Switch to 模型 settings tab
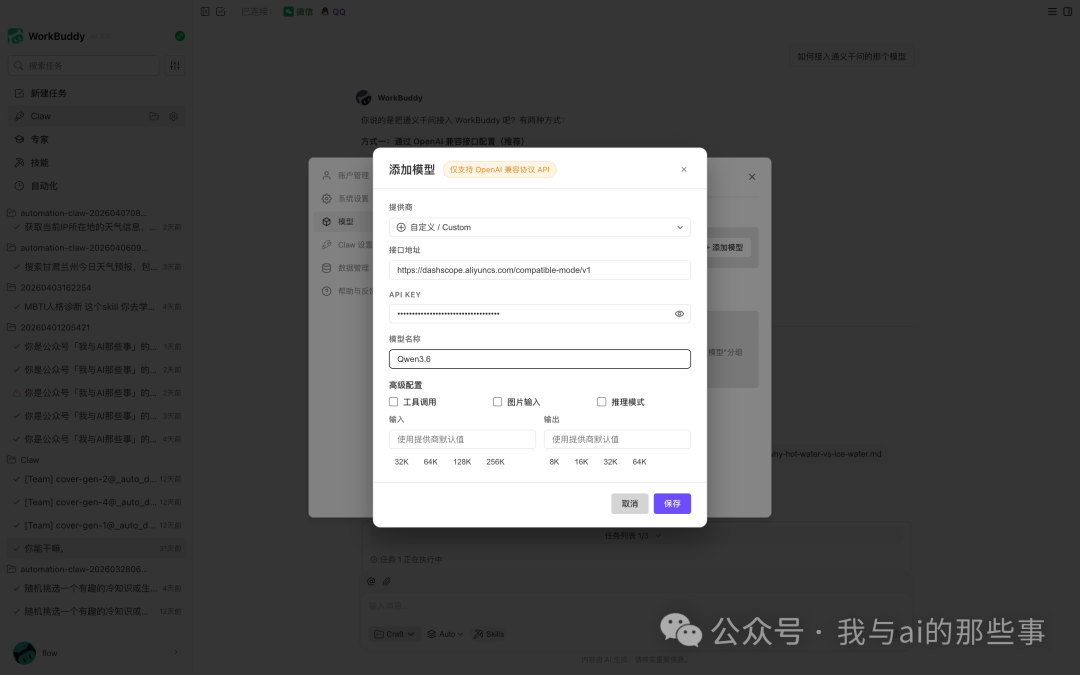The height and width of the screenshot is (675, 1080). [x=344, y=222]
